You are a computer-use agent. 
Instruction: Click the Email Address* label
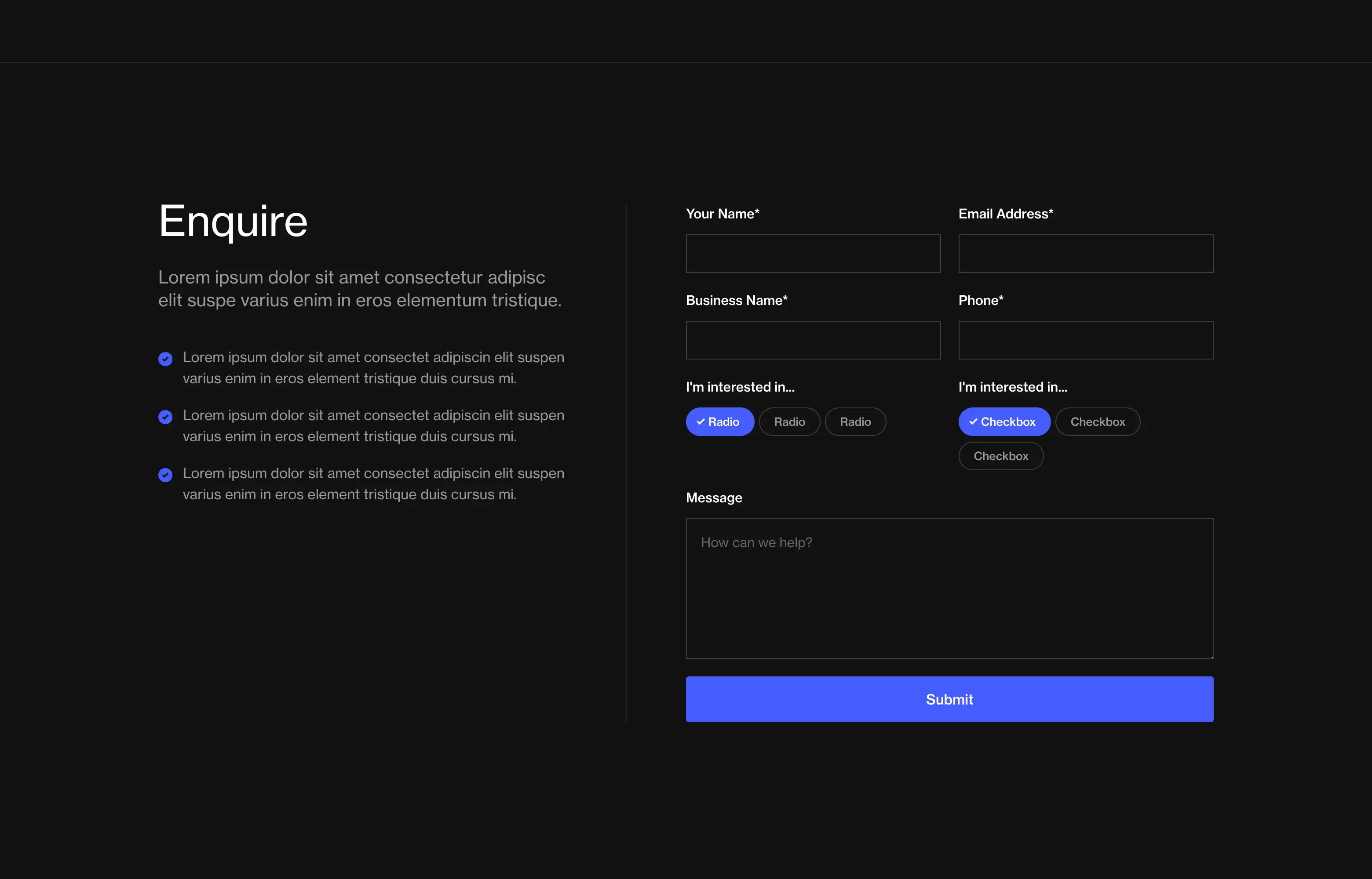pos(1005,214)
